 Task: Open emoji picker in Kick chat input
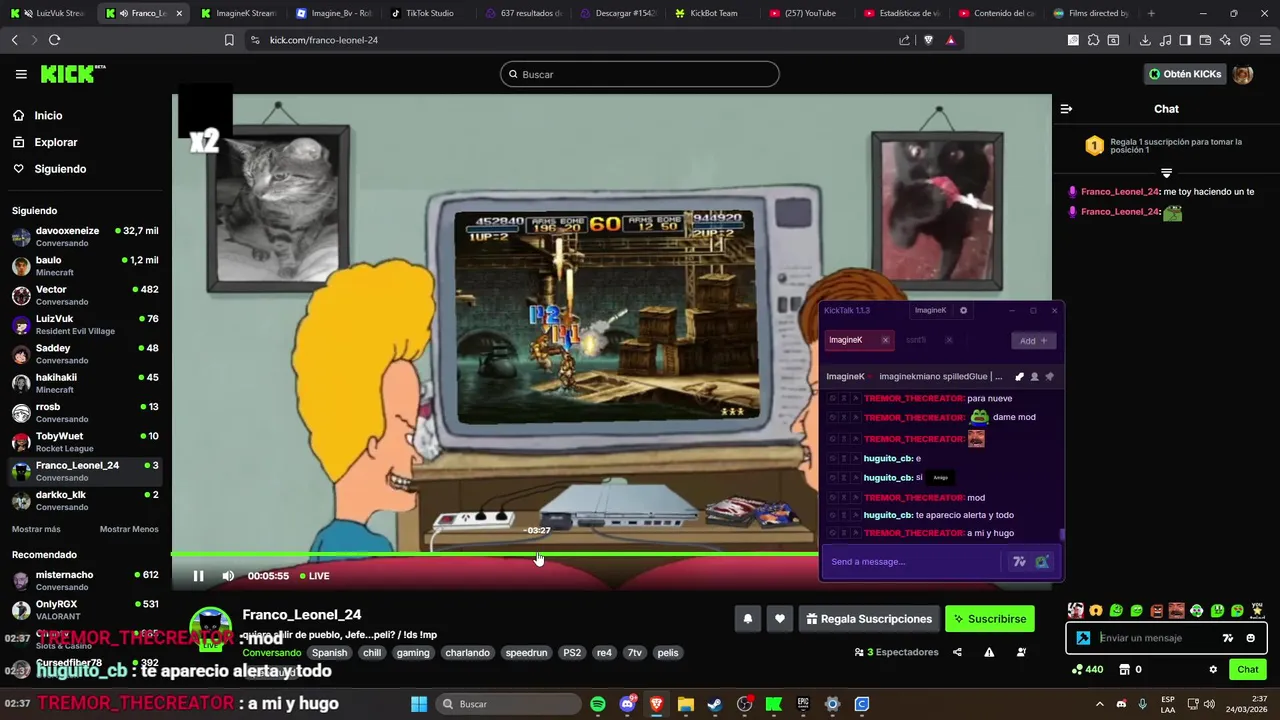click(1250, 638)
